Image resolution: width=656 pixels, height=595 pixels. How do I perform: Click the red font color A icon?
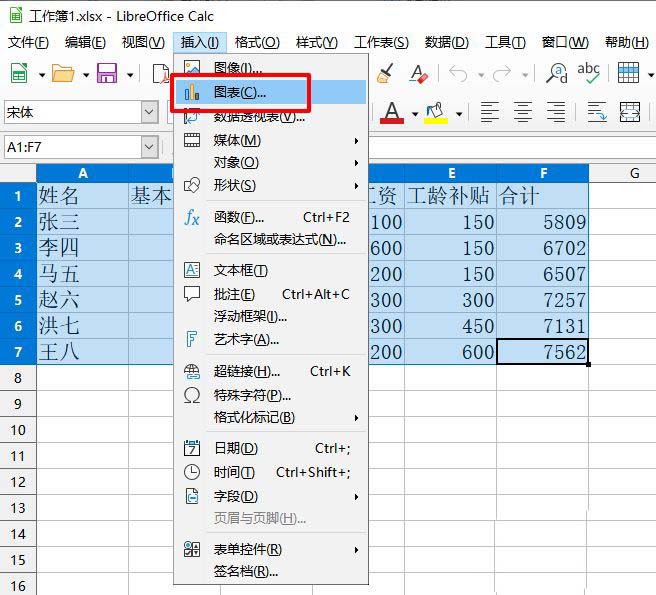(392, 112)
